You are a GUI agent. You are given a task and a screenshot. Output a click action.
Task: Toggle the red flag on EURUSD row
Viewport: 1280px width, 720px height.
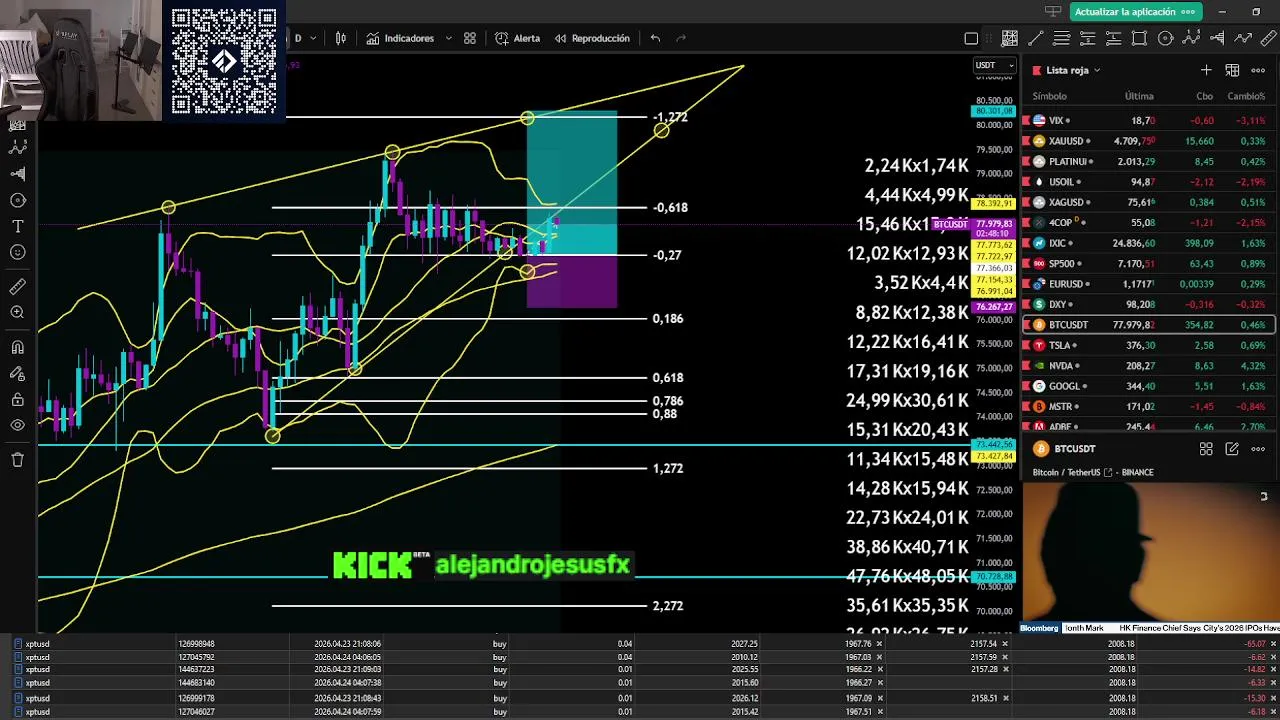point(1026,284)
